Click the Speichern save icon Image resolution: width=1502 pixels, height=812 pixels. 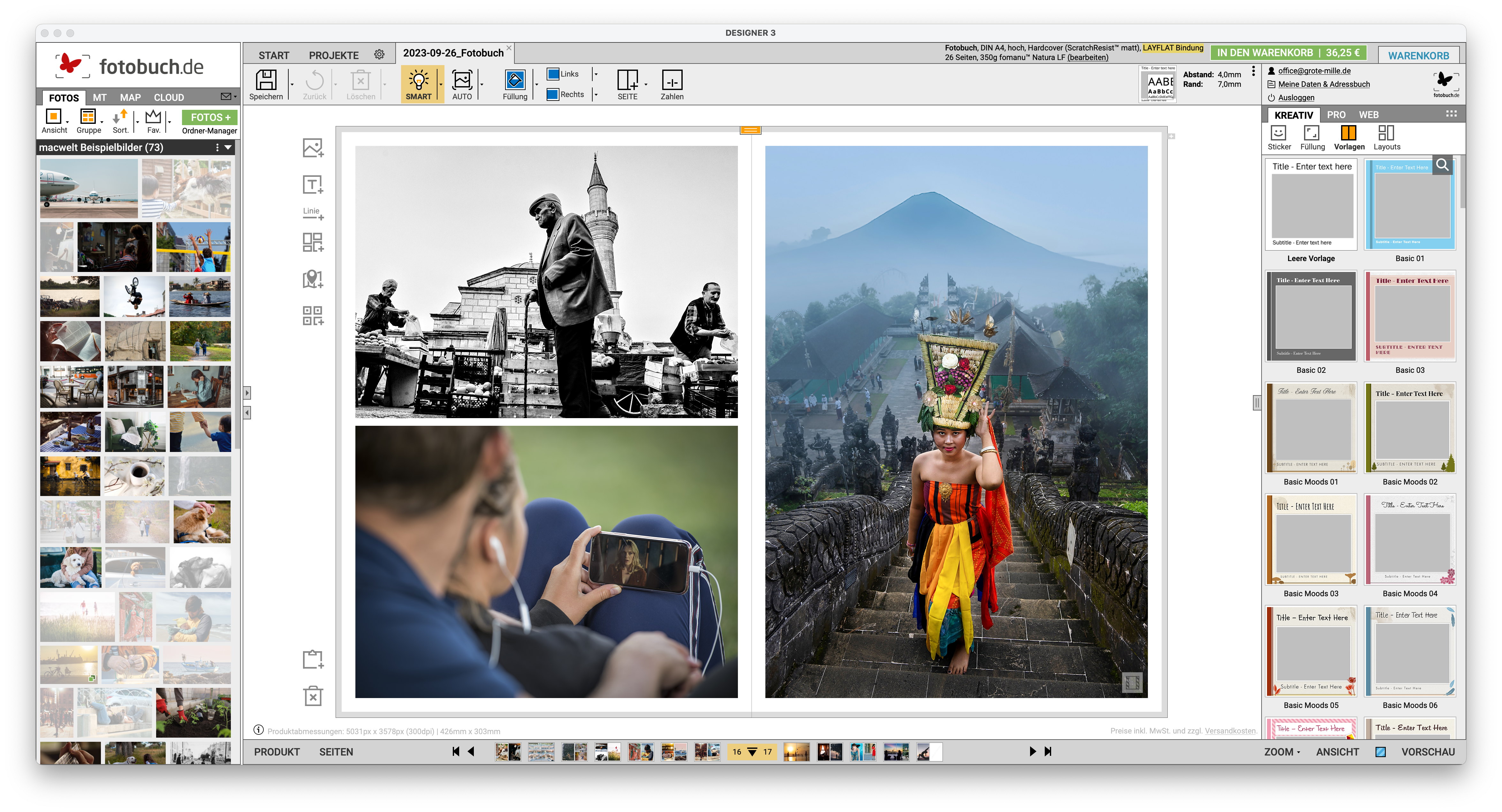pyautogui.click(x=266, y=80)
